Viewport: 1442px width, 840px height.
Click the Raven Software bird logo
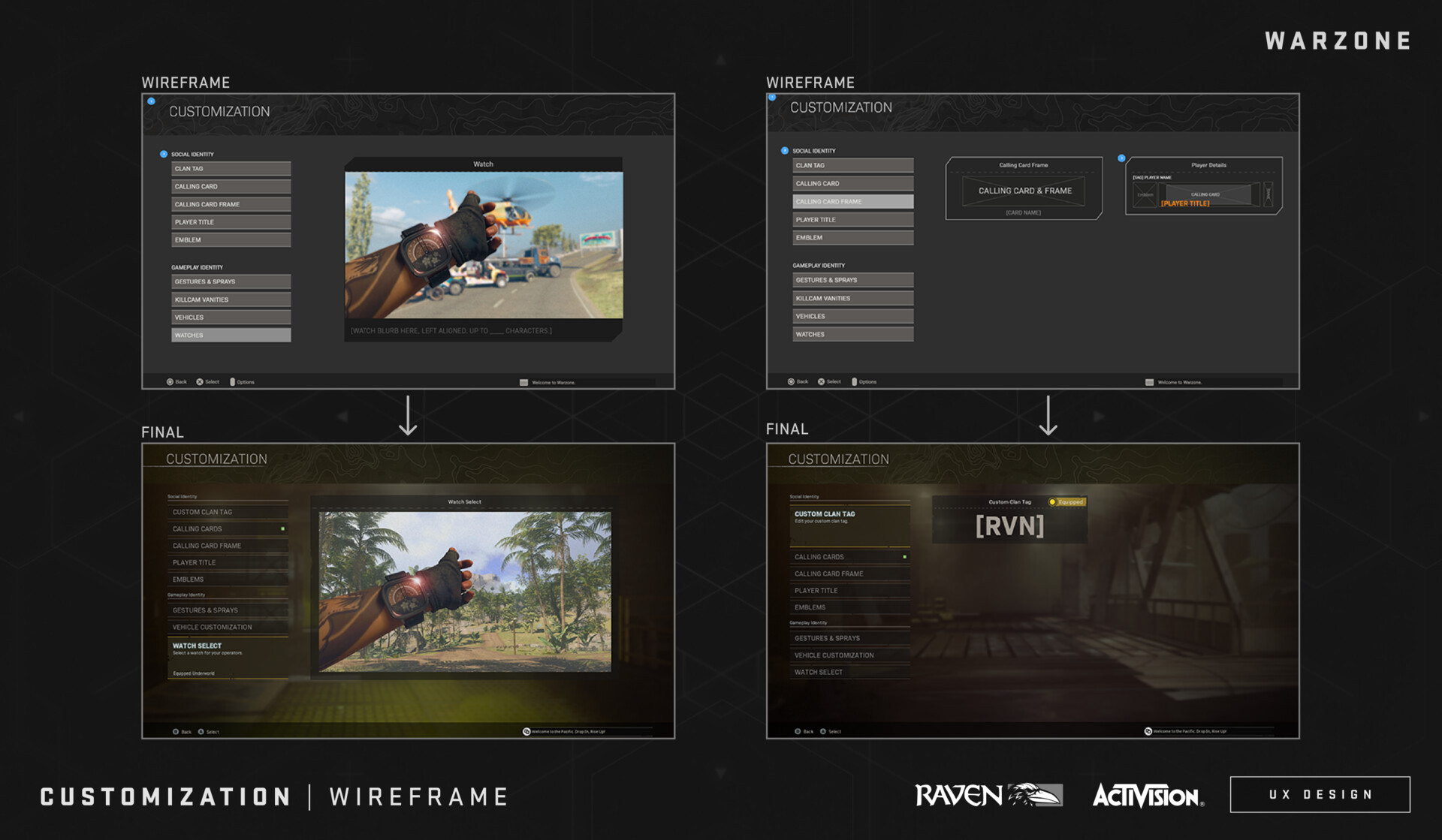pos(1033,795)
